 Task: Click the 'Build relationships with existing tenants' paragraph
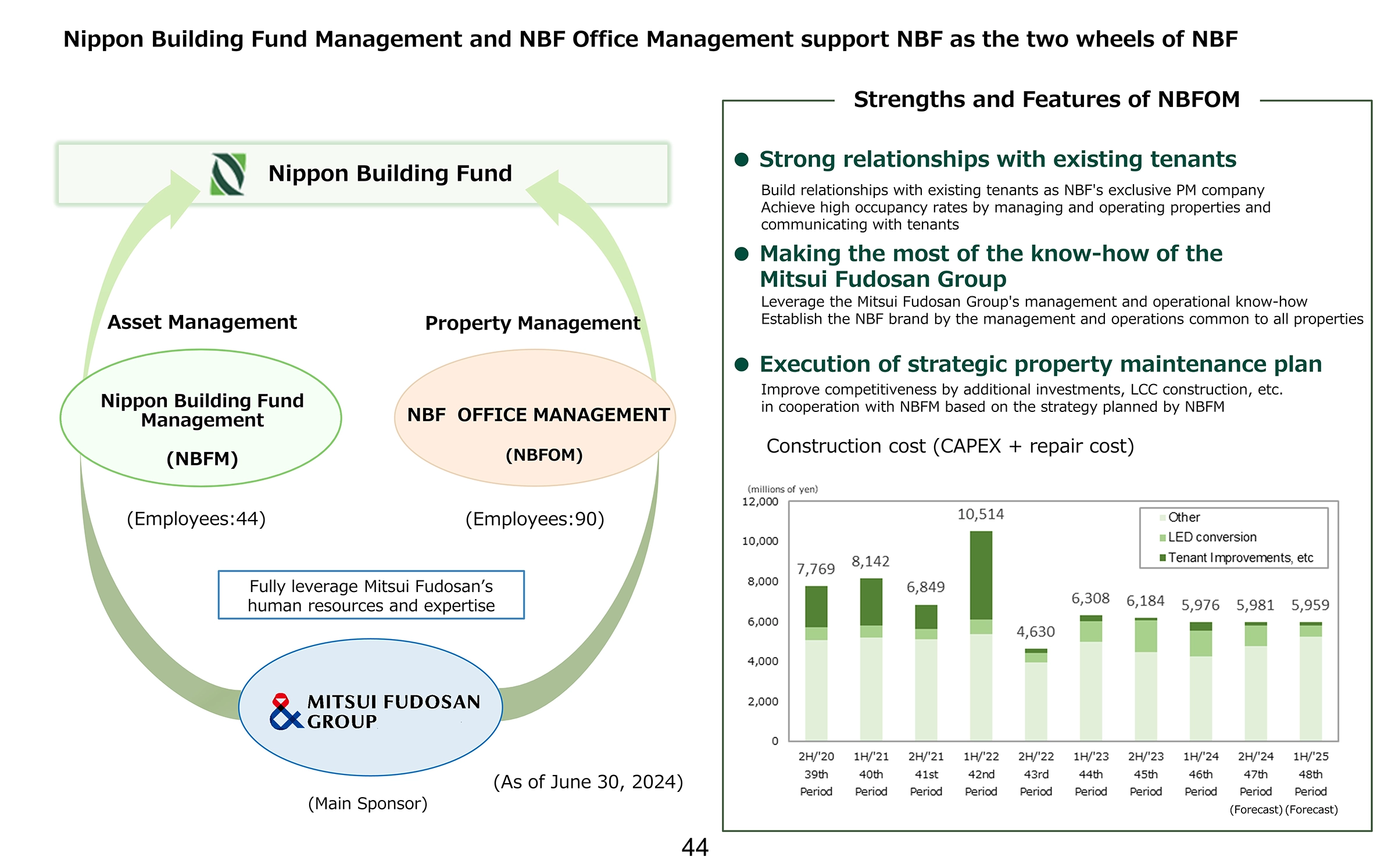point(1016,207)
